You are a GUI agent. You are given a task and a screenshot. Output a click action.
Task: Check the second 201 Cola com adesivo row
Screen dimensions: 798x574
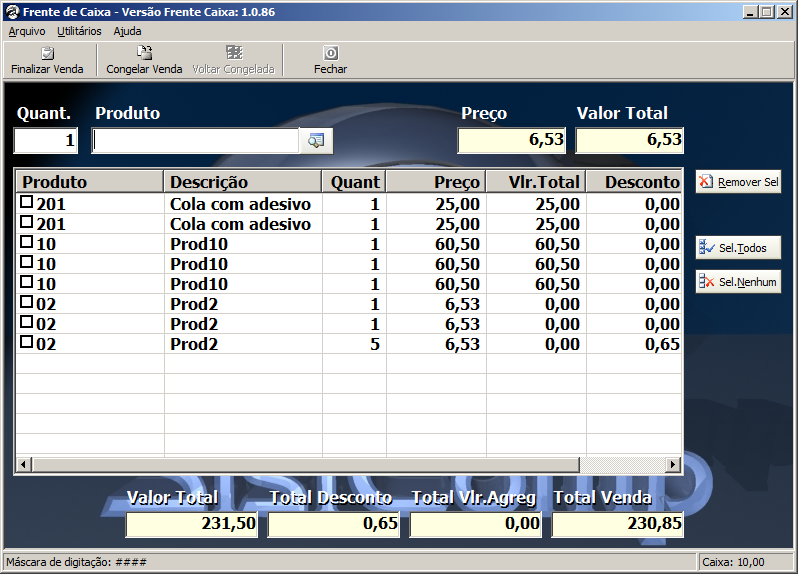click(x=26, y=222)
